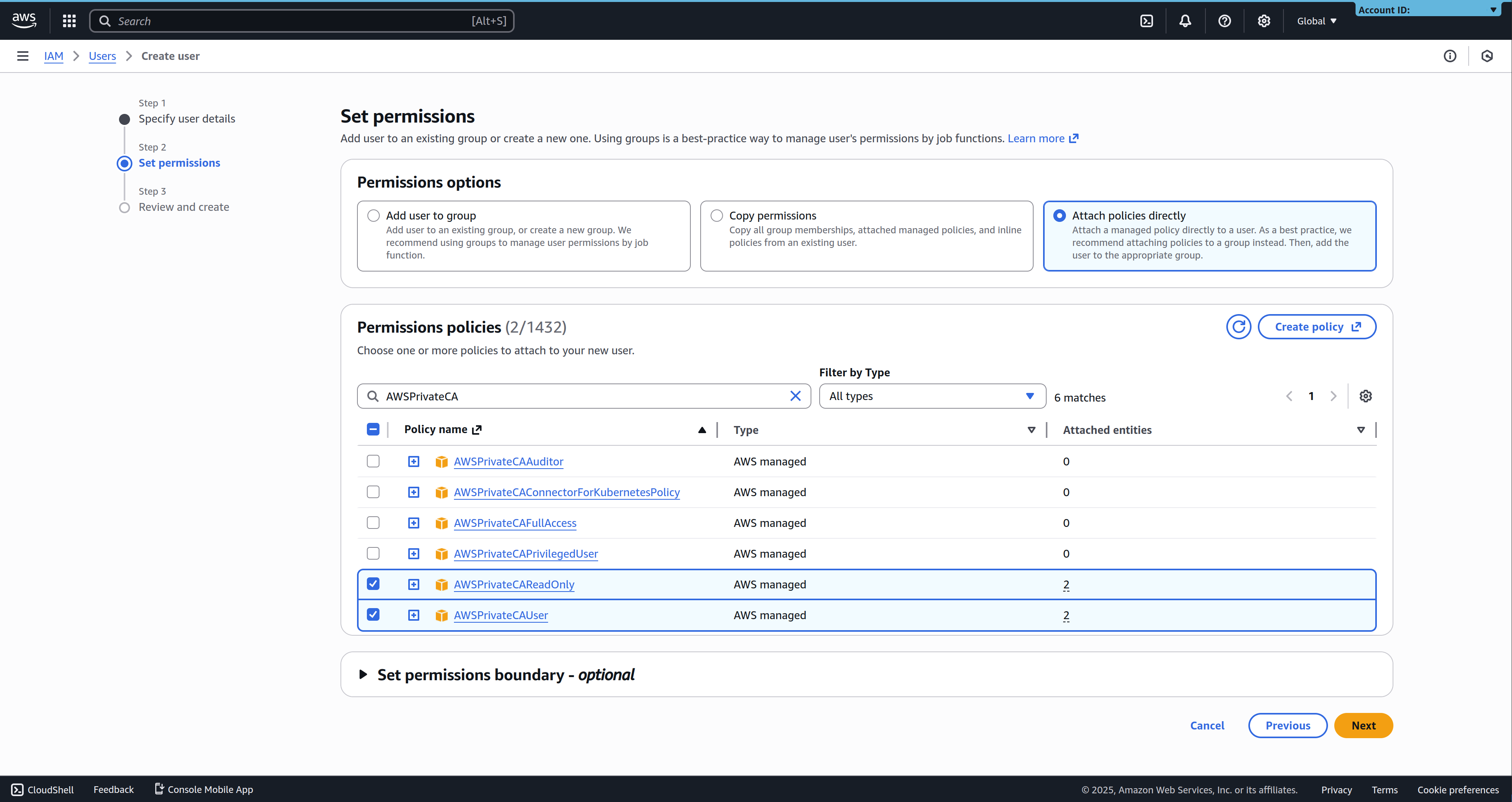1512x802 pixels.
Task: Open the Filter by Type dropdown
Action: point(932,396)
